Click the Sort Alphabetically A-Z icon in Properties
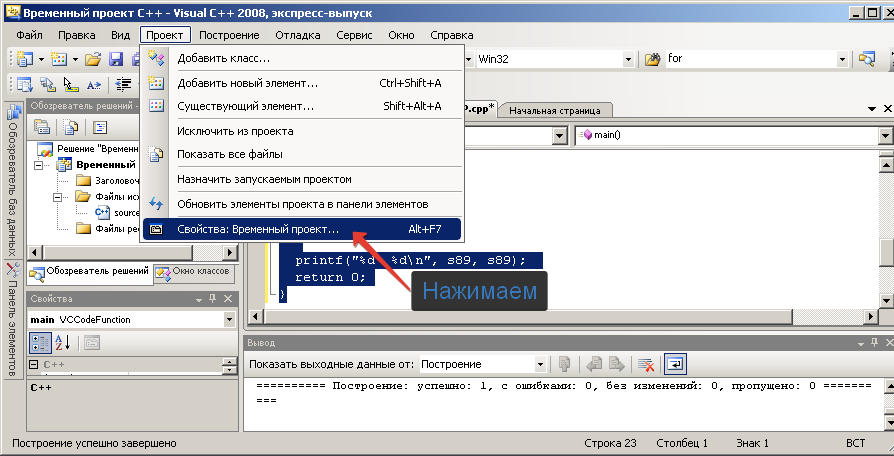 [x=62, y=343]
